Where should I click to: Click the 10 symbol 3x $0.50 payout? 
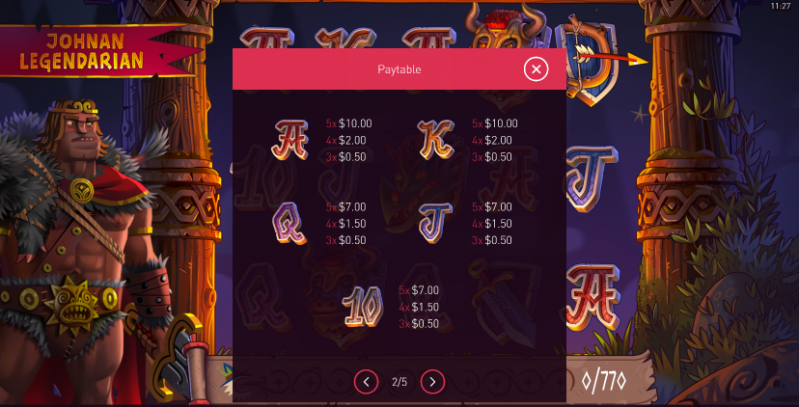419,324
